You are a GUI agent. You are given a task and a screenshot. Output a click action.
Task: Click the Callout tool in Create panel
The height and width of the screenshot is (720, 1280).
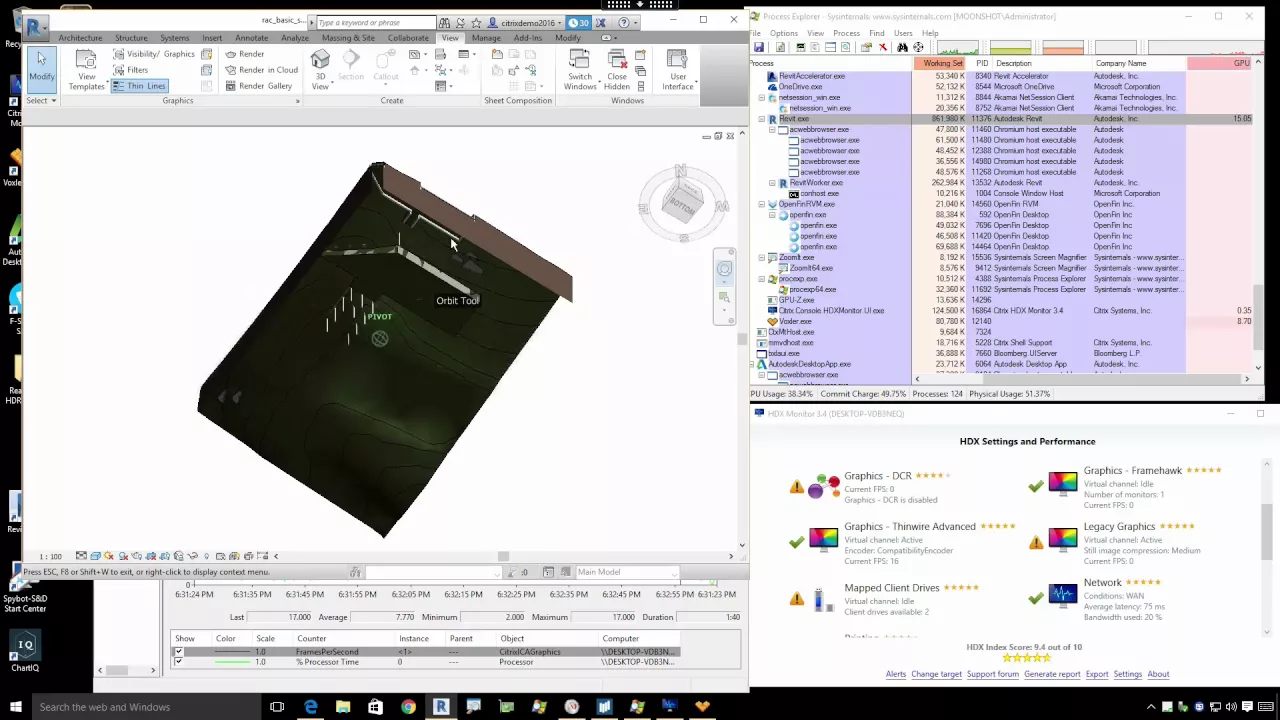tap(386, 67)
